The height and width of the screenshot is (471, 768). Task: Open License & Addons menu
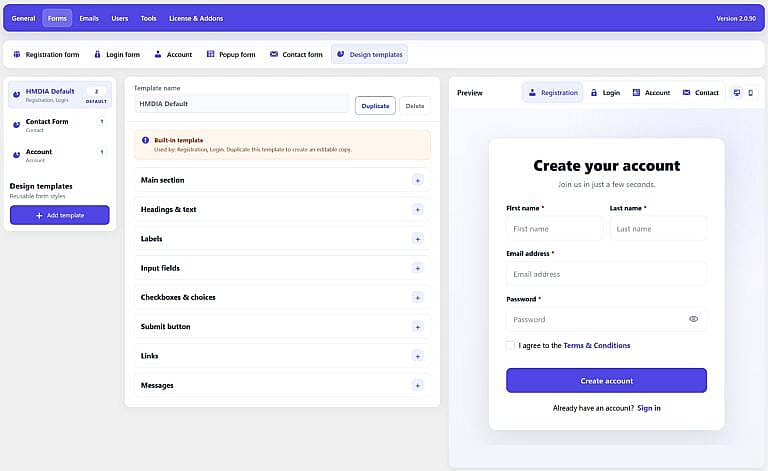[196, 18]
